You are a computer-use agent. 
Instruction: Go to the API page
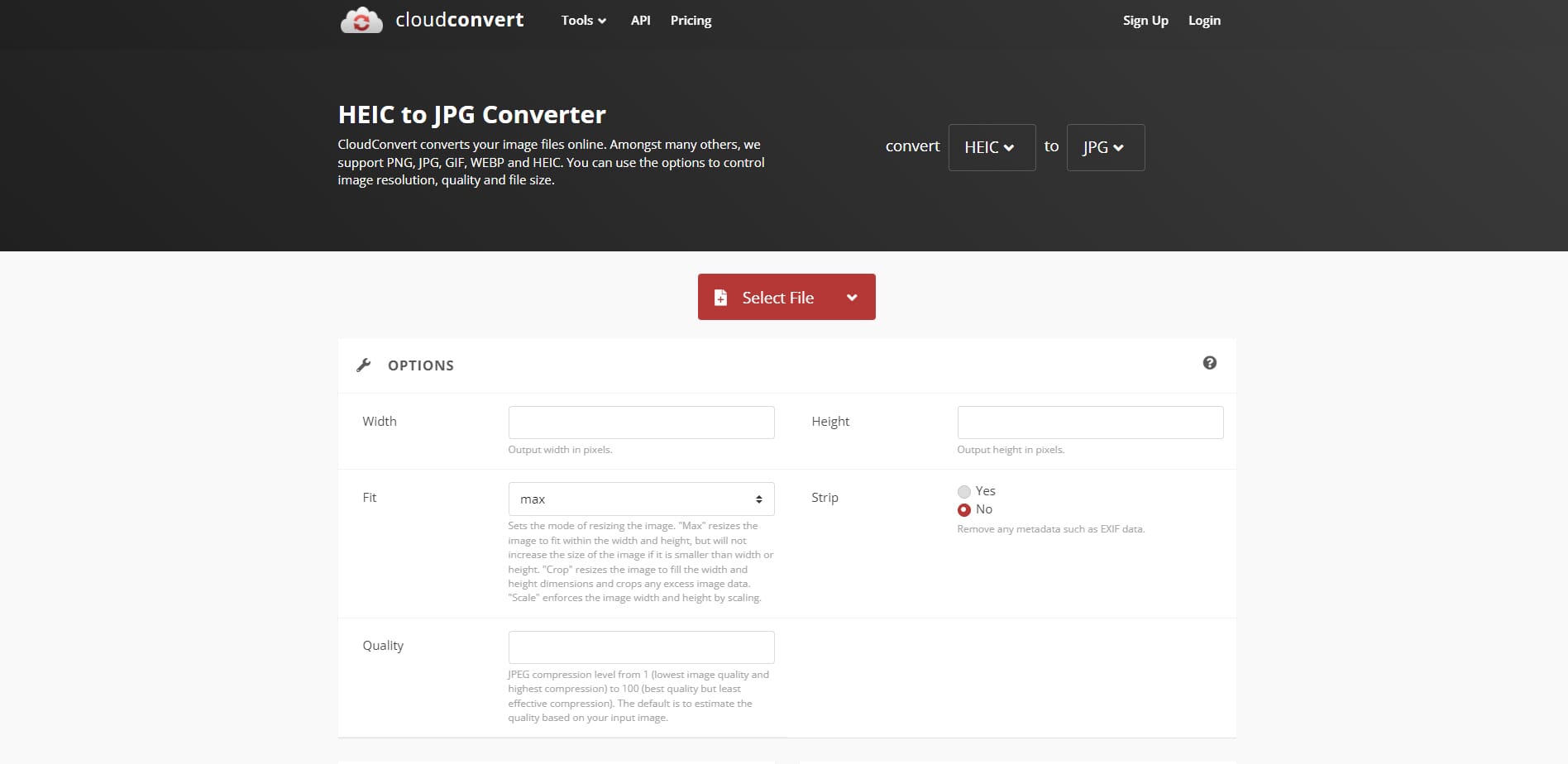coord(640,21)
